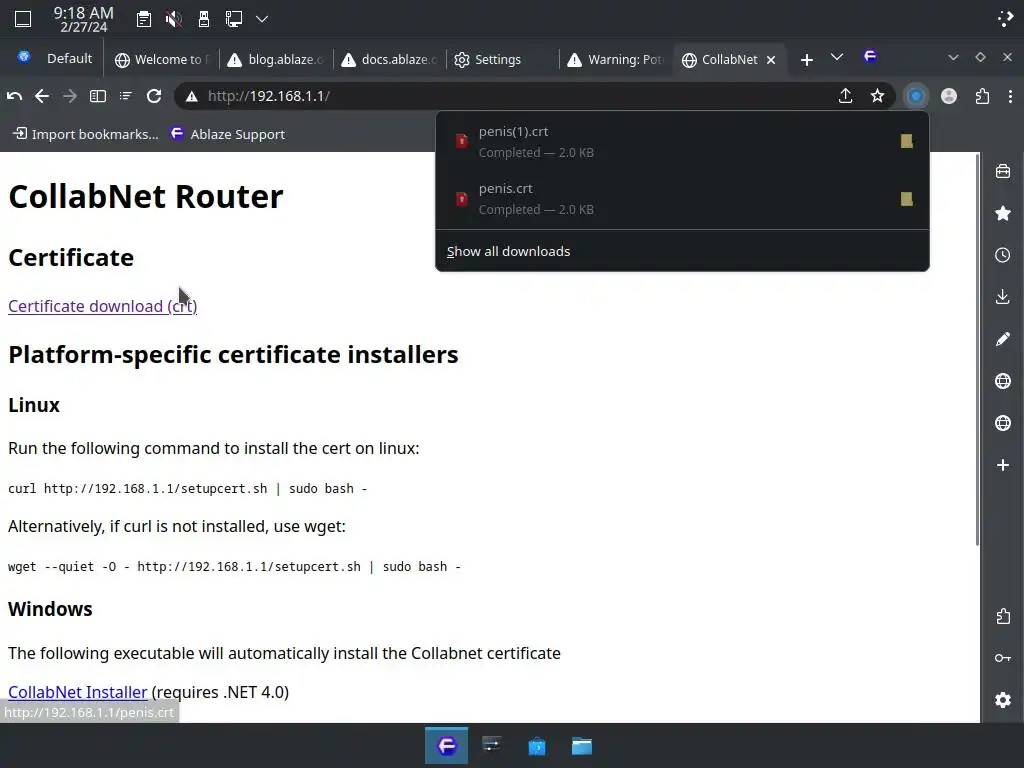Screen dimensions: 1024x768
Task: Close the CollabNet tab
Action: [x=771, y=60]
